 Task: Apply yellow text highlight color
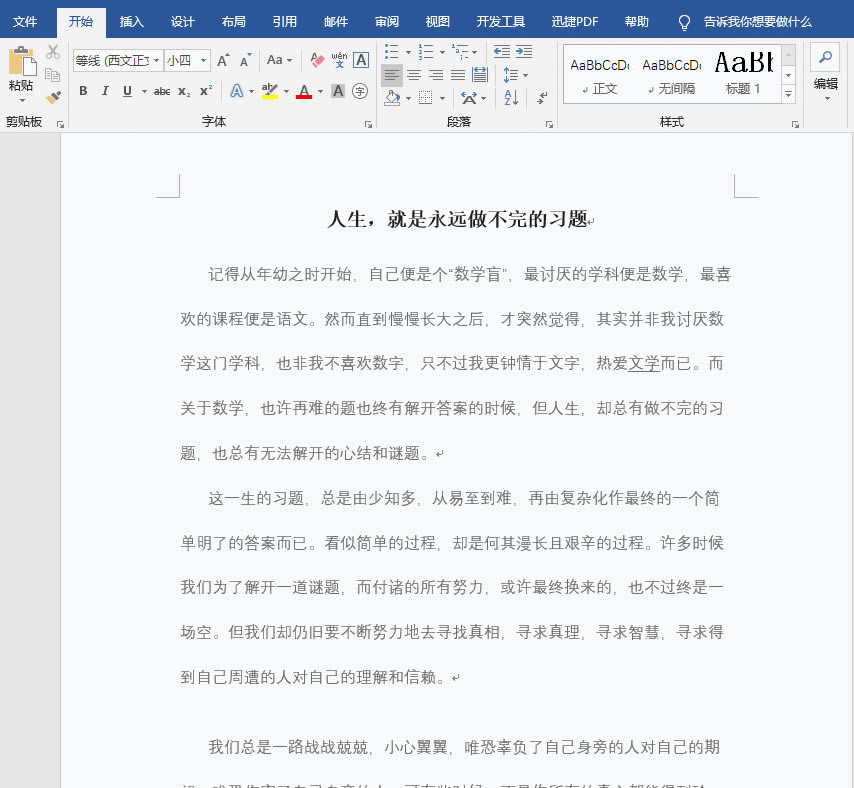(270, 91)
